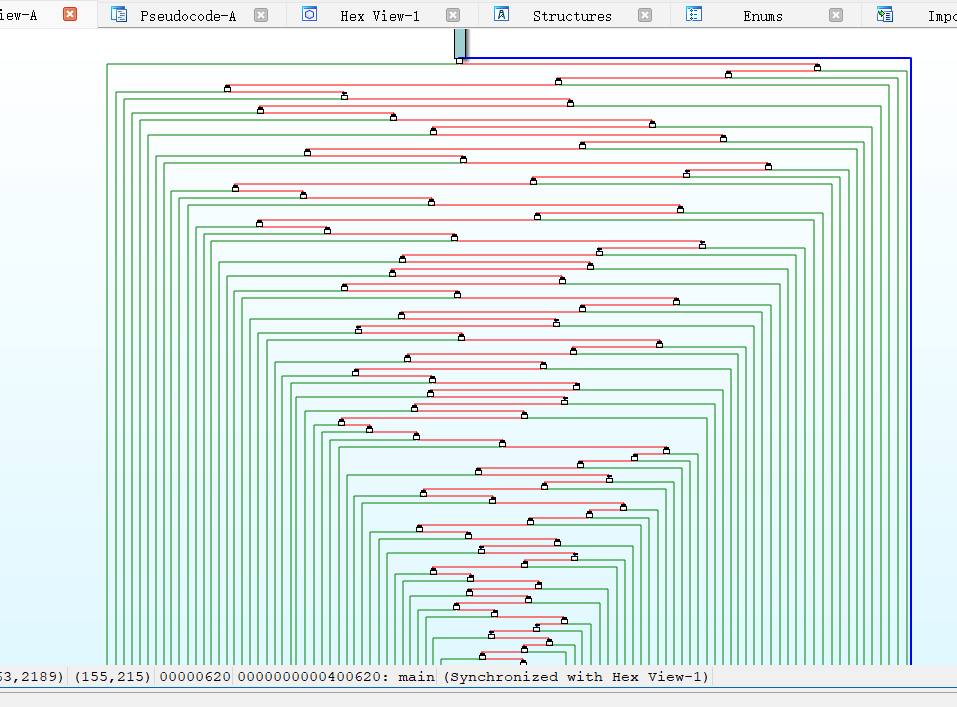Viewport: 957px width, 707px height.
Task: Close the Structures tab
Action: pyautogui.click(x=645, y=15)
